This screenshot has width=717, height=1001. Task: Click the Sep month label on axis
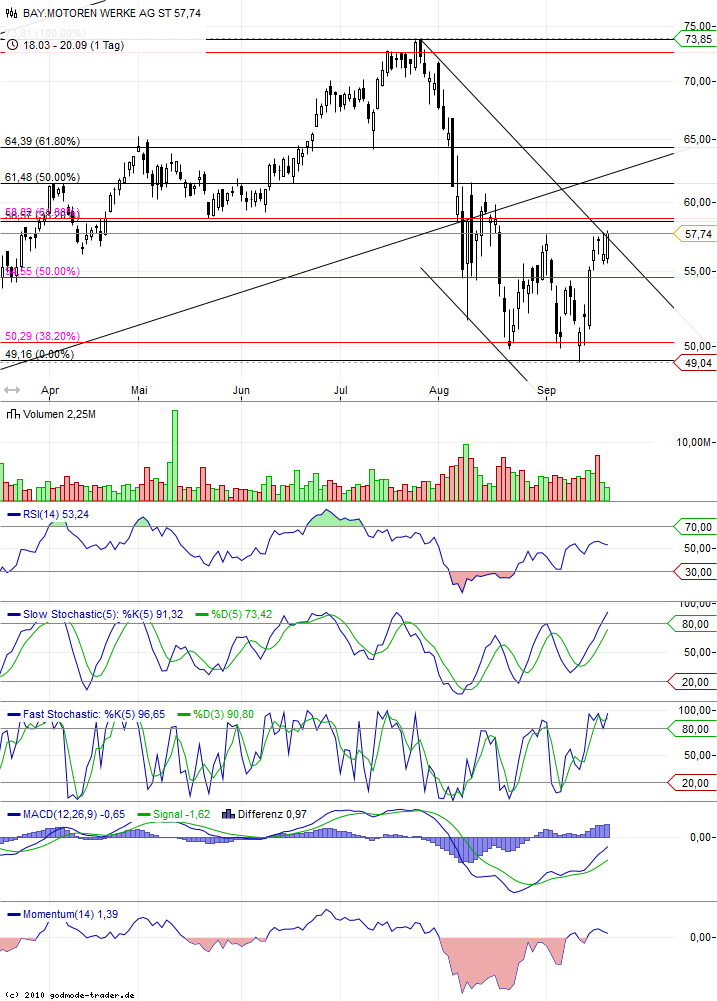tap(547, 390)
